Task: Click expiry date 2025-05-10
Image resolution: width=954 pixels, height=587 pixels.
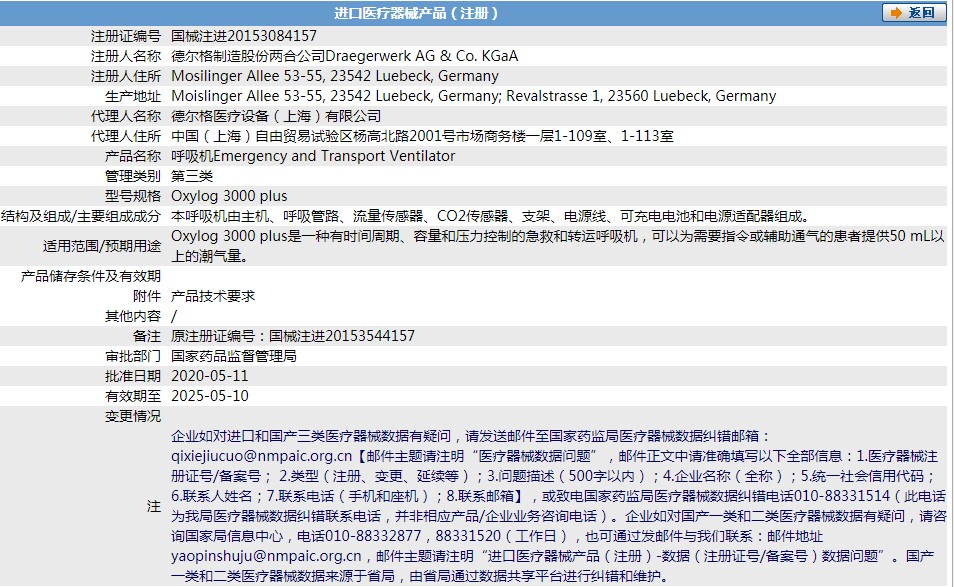Action: (210, 396)
